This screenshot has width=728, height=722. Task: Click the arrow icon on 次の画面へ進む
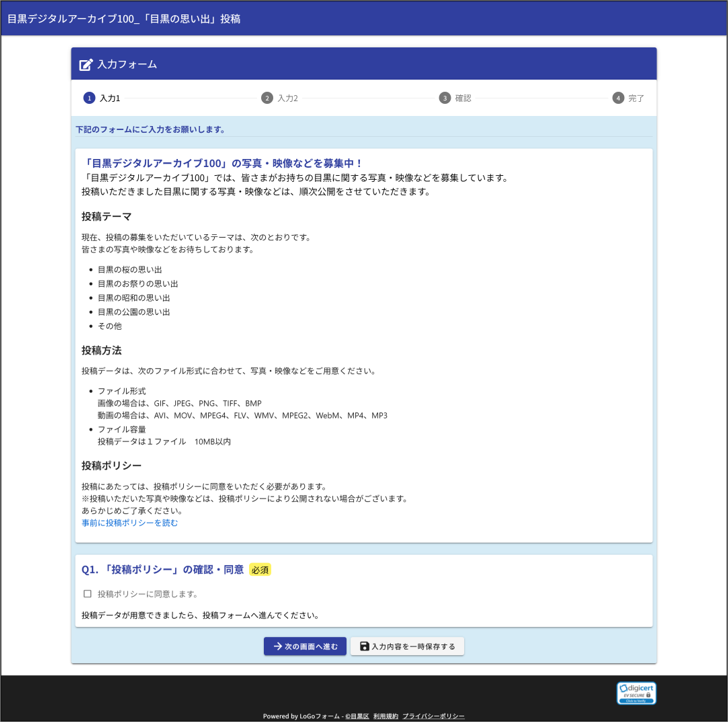[277, 647]
